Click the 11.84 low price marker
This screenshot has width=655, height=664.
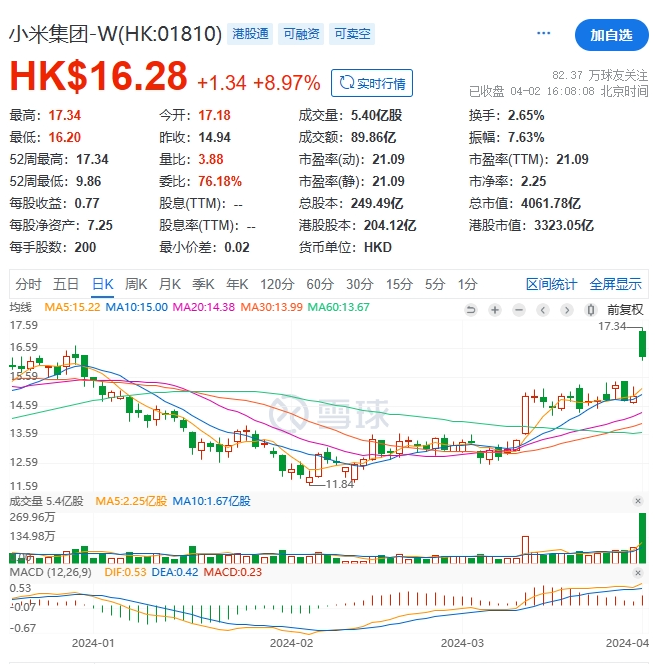[340, 484]
